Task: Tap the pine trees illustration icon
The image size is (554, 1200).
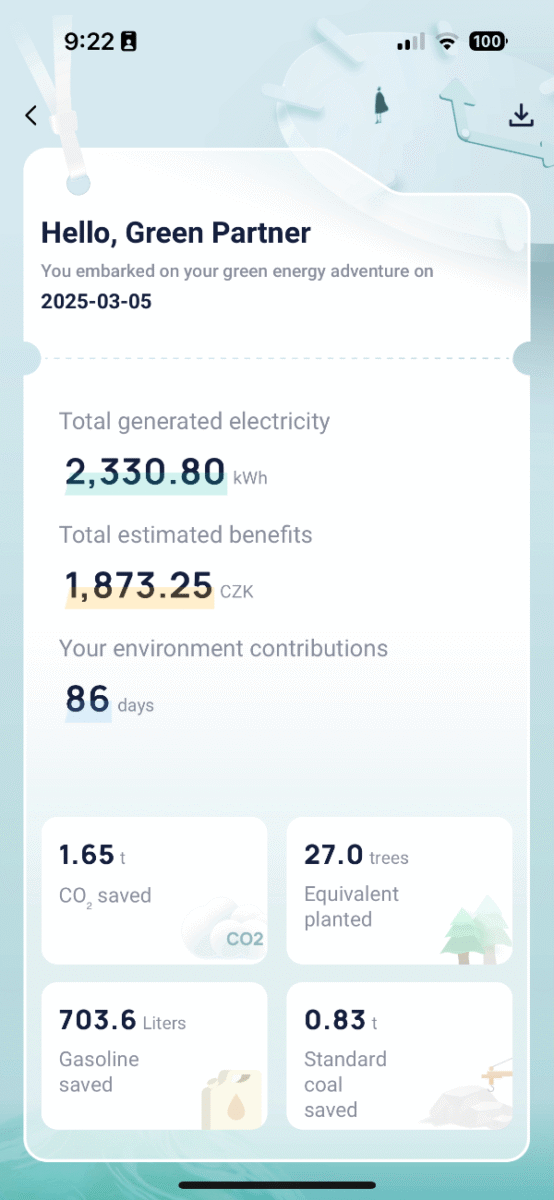Action: pos(476,930)
